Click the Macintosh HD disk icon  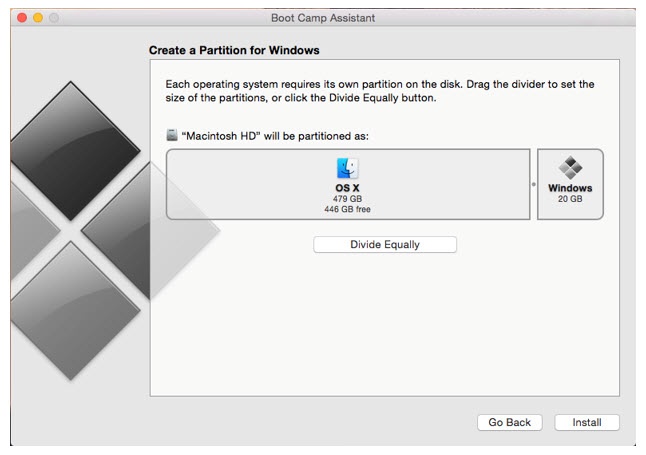click(172, 135)
